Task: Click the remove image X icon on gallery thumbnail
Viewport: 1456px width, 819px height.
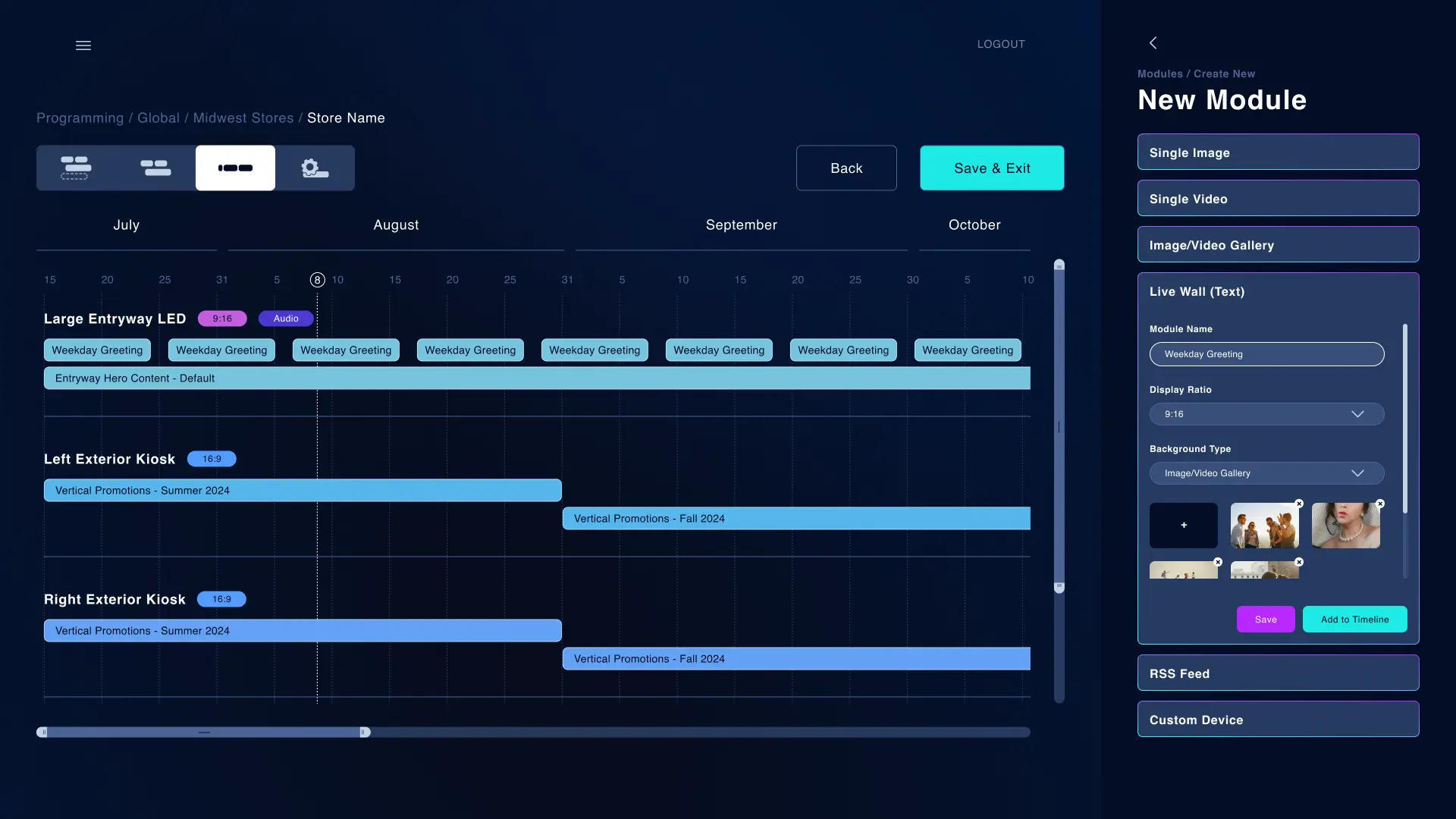Action: (x=1299, y=503)
